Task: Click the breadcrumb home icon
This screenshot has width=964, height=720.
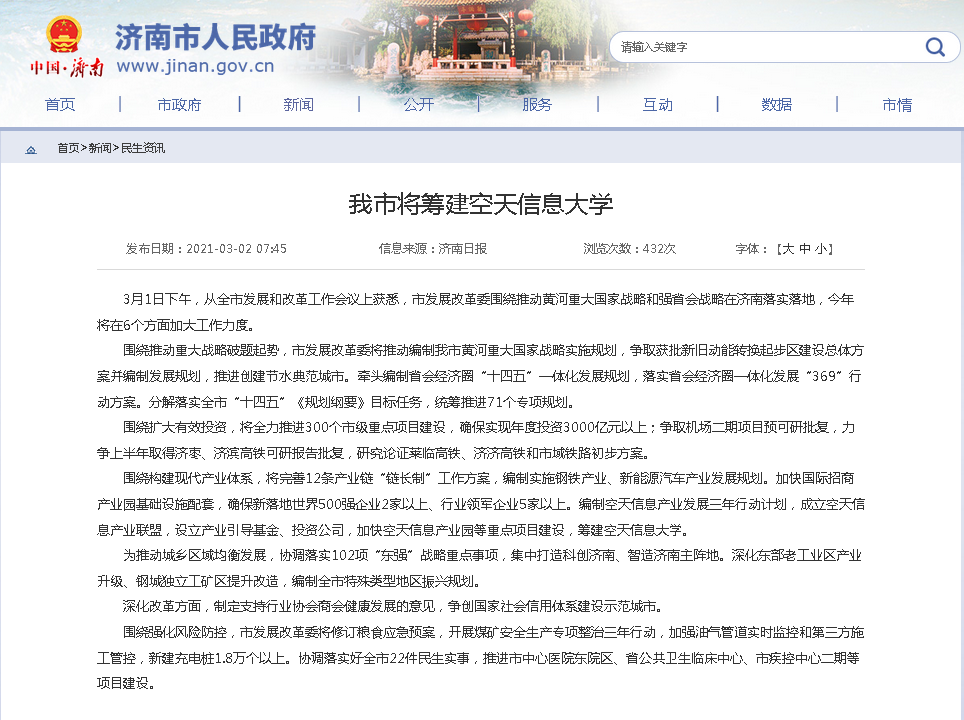Action: coord(31,149)
